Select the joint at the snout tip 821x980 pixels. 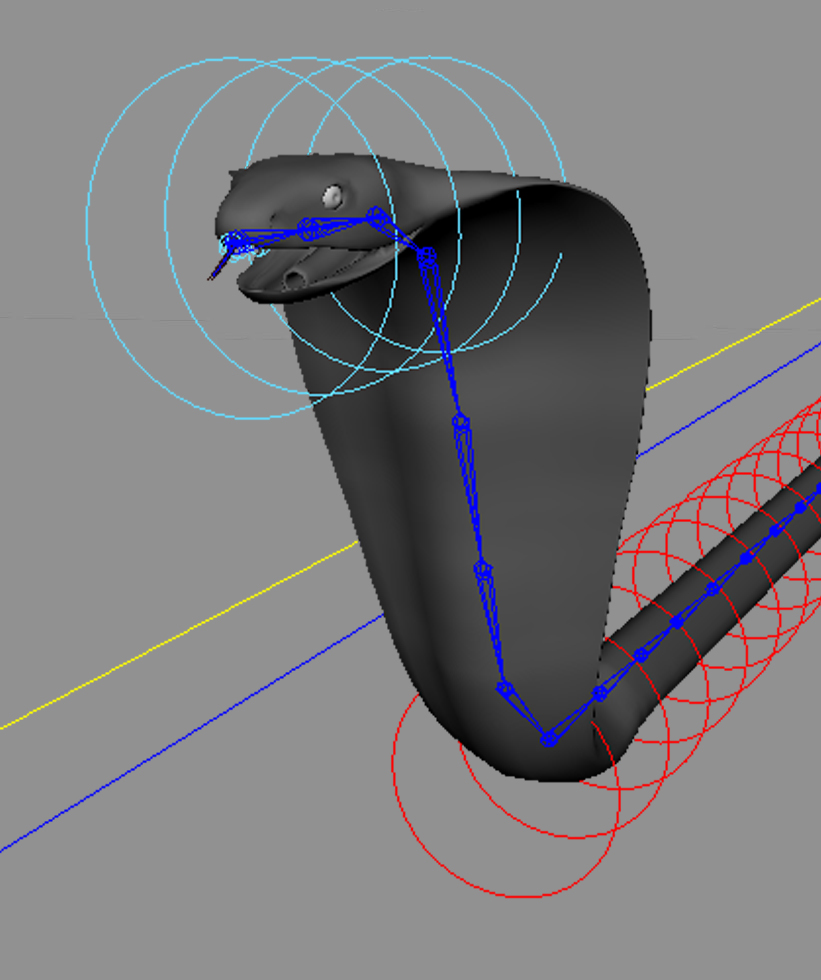point(232,241)
